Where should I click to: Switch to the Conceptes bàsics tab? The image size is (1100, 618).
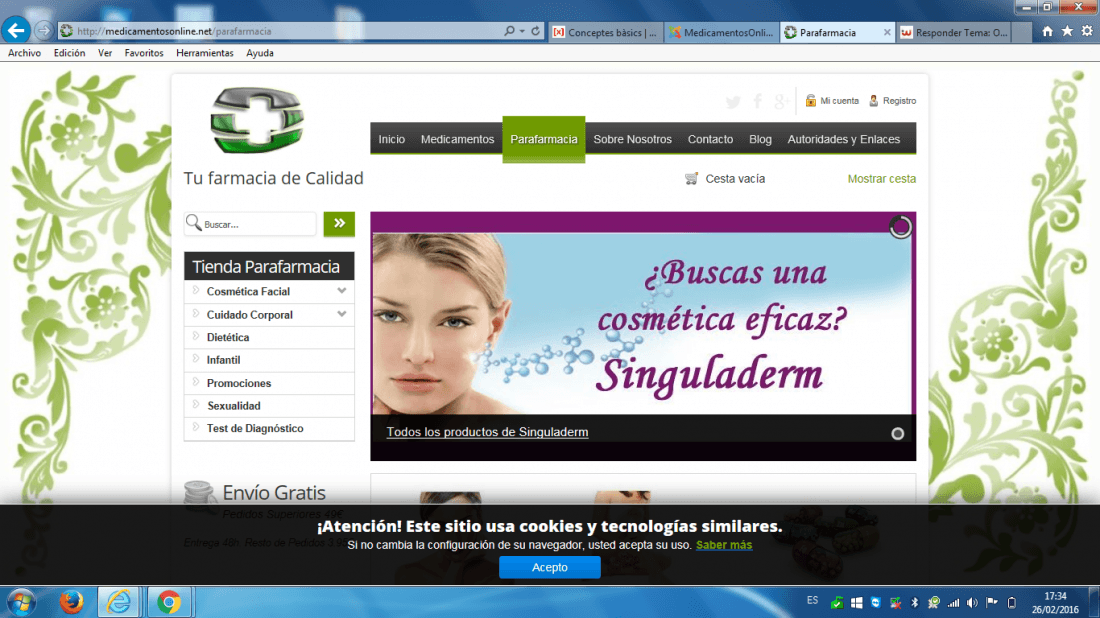pos(605,32)
